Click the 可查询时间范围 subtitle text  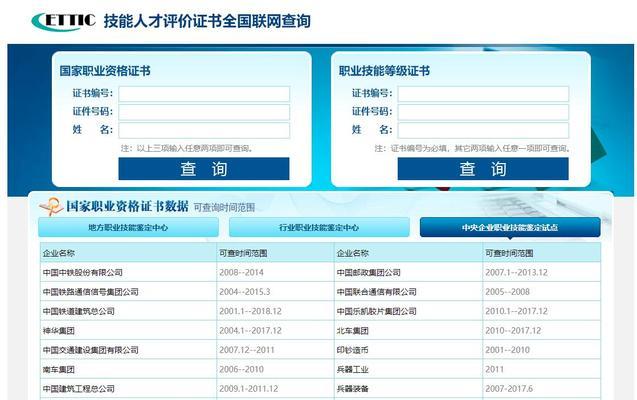(224, 208)
